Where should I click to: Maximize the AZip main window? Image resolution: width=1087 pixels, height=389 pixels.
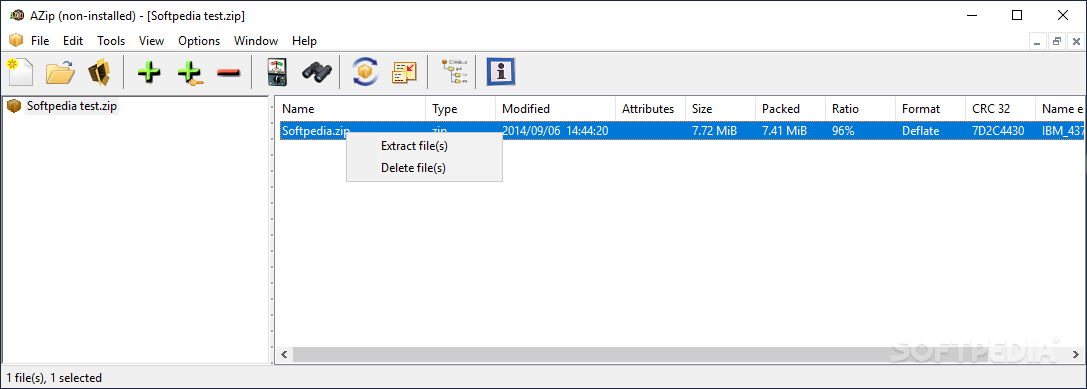tap(1017, 15)
